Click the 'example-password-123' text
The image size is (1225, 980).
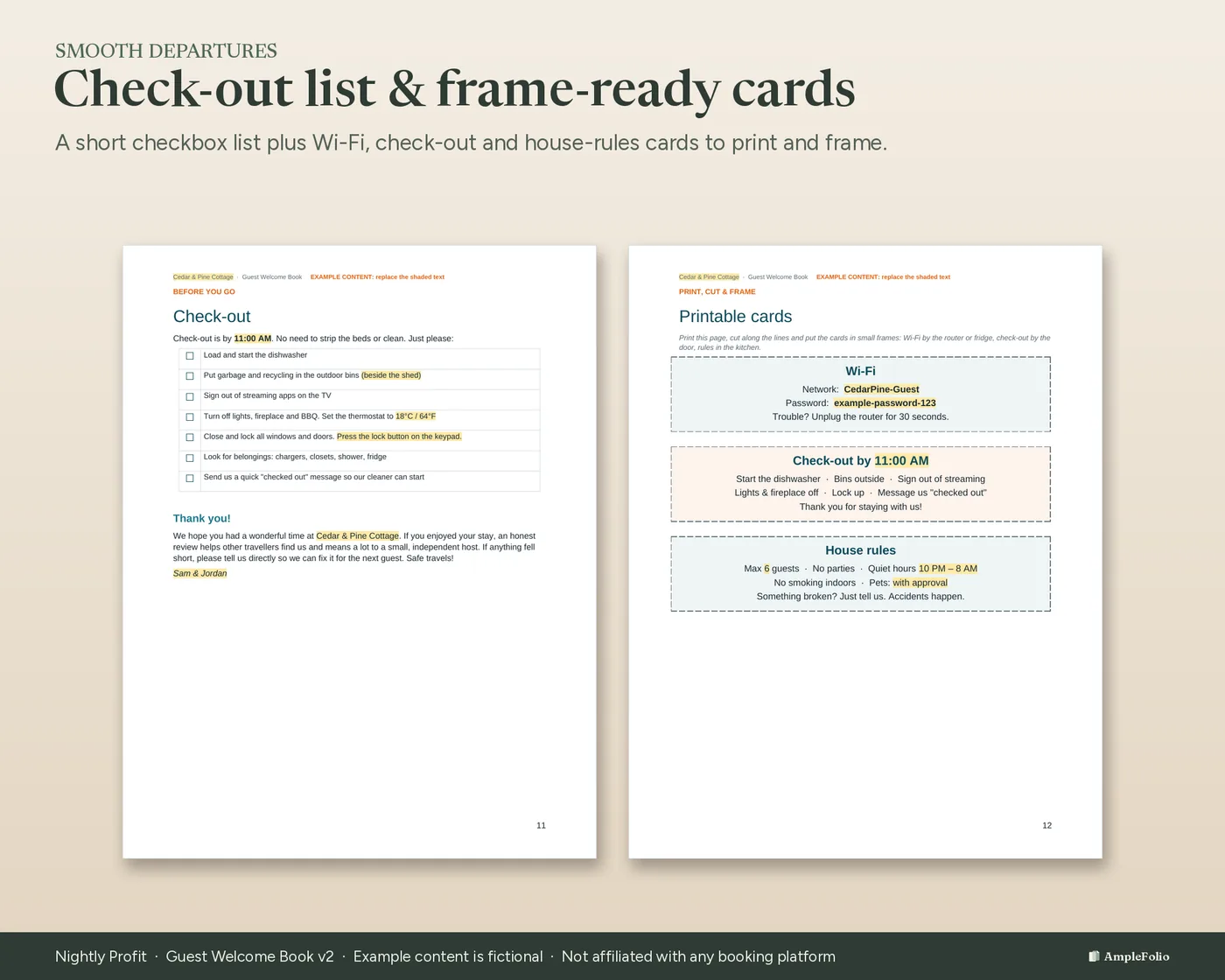tap(885, 403)
